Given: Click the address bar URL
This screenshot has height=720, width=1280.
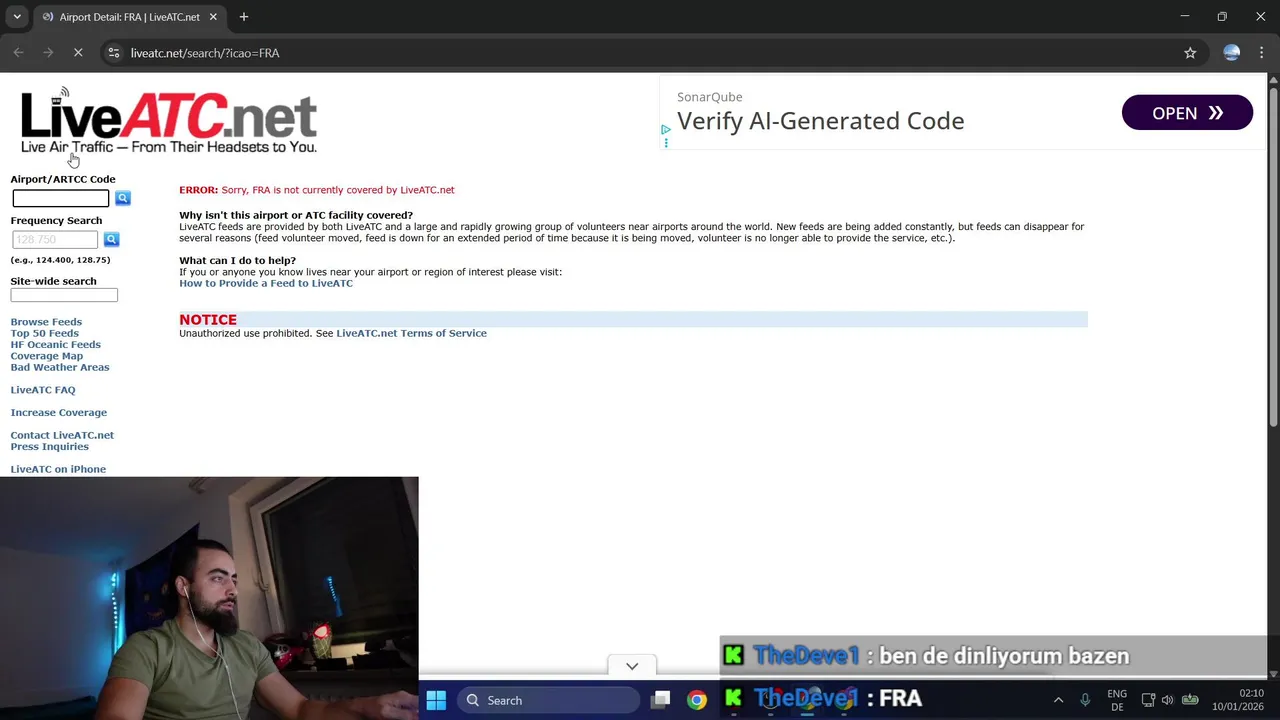Looking at the screenshot, I should coord(205,53).
